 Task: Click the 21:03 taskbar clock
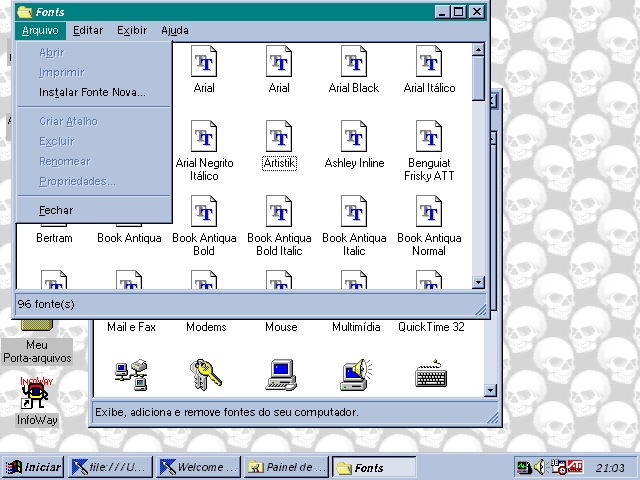click(x=610, y=468)
